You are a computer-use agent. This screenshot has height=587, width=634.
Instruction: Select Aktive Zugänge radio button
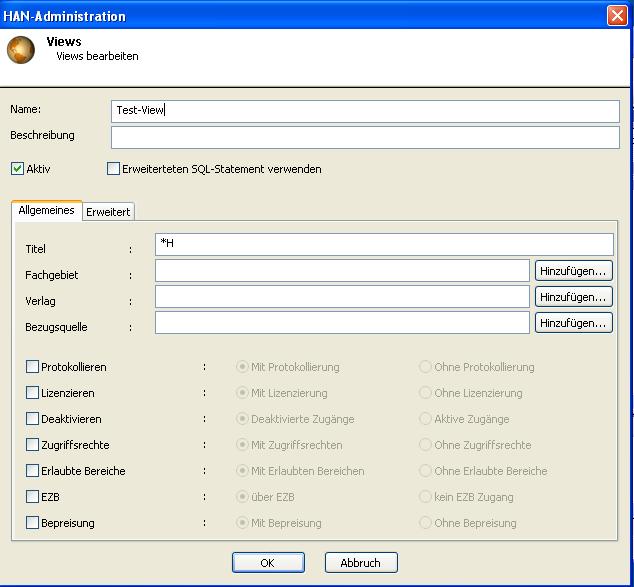[x=425, y=418]
